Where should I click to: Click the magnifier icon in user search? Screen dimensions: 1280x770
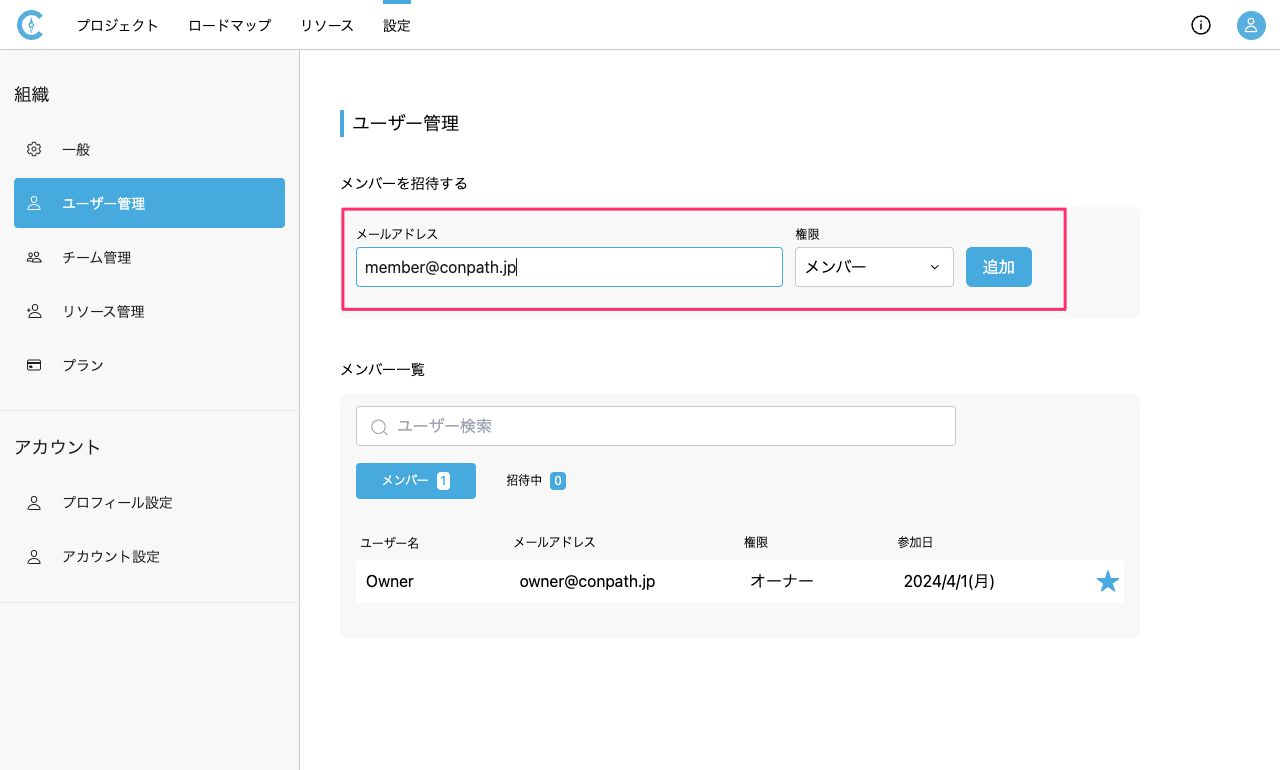379,427
